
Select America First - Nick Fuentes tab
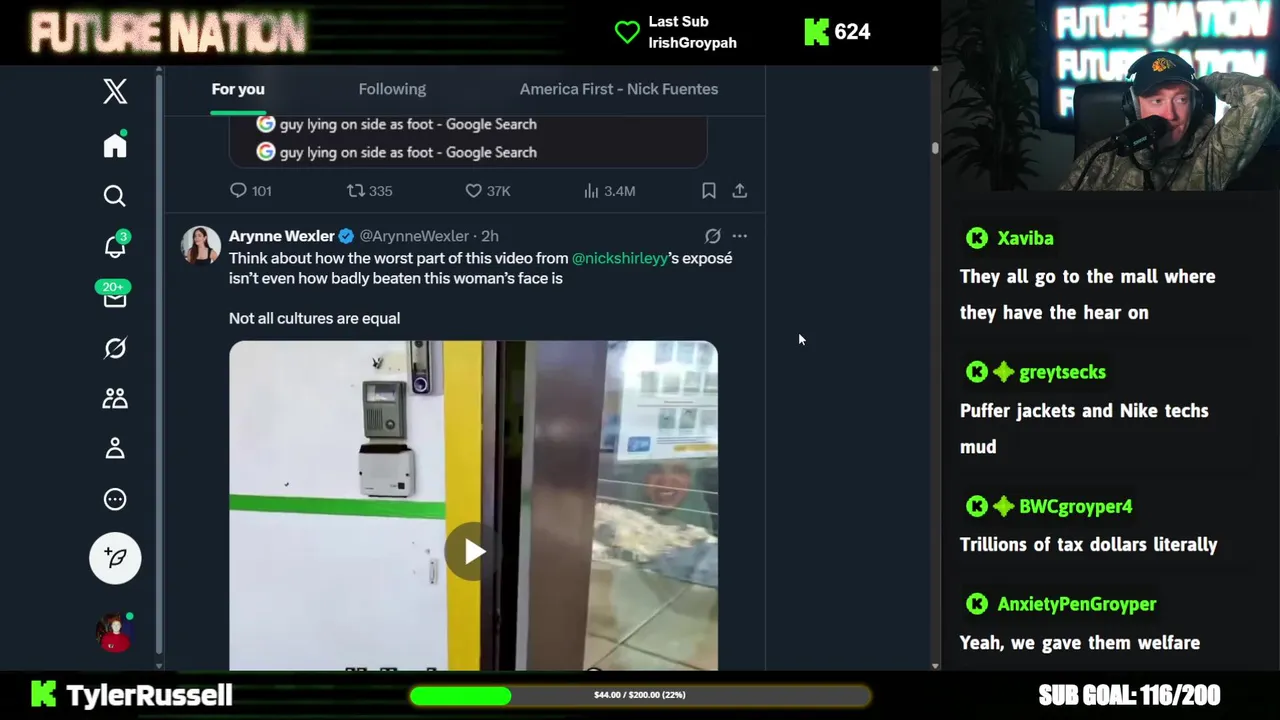619,89
